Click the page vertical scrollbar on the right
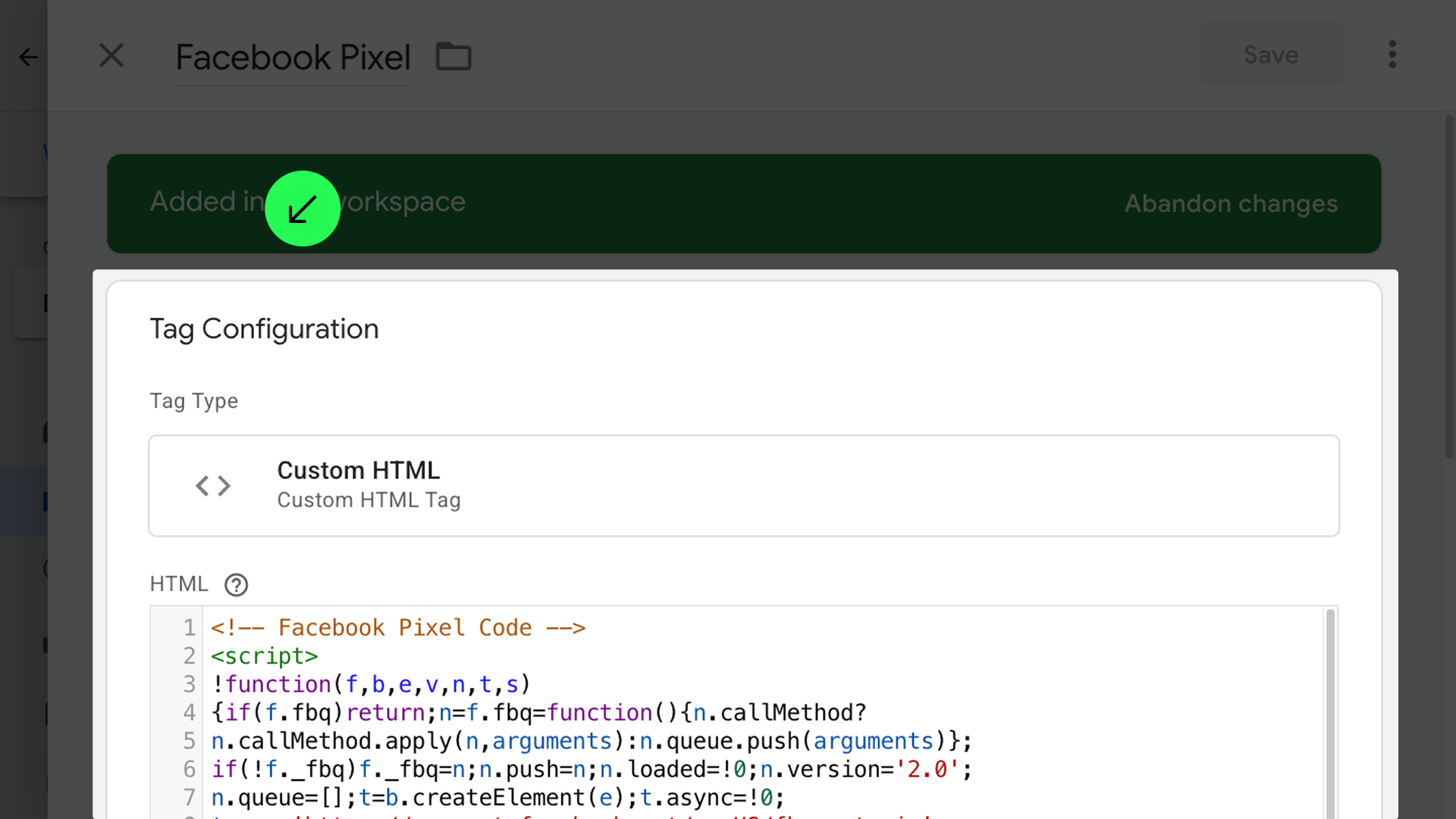The image size is (1456, 819). (1448, 288)
